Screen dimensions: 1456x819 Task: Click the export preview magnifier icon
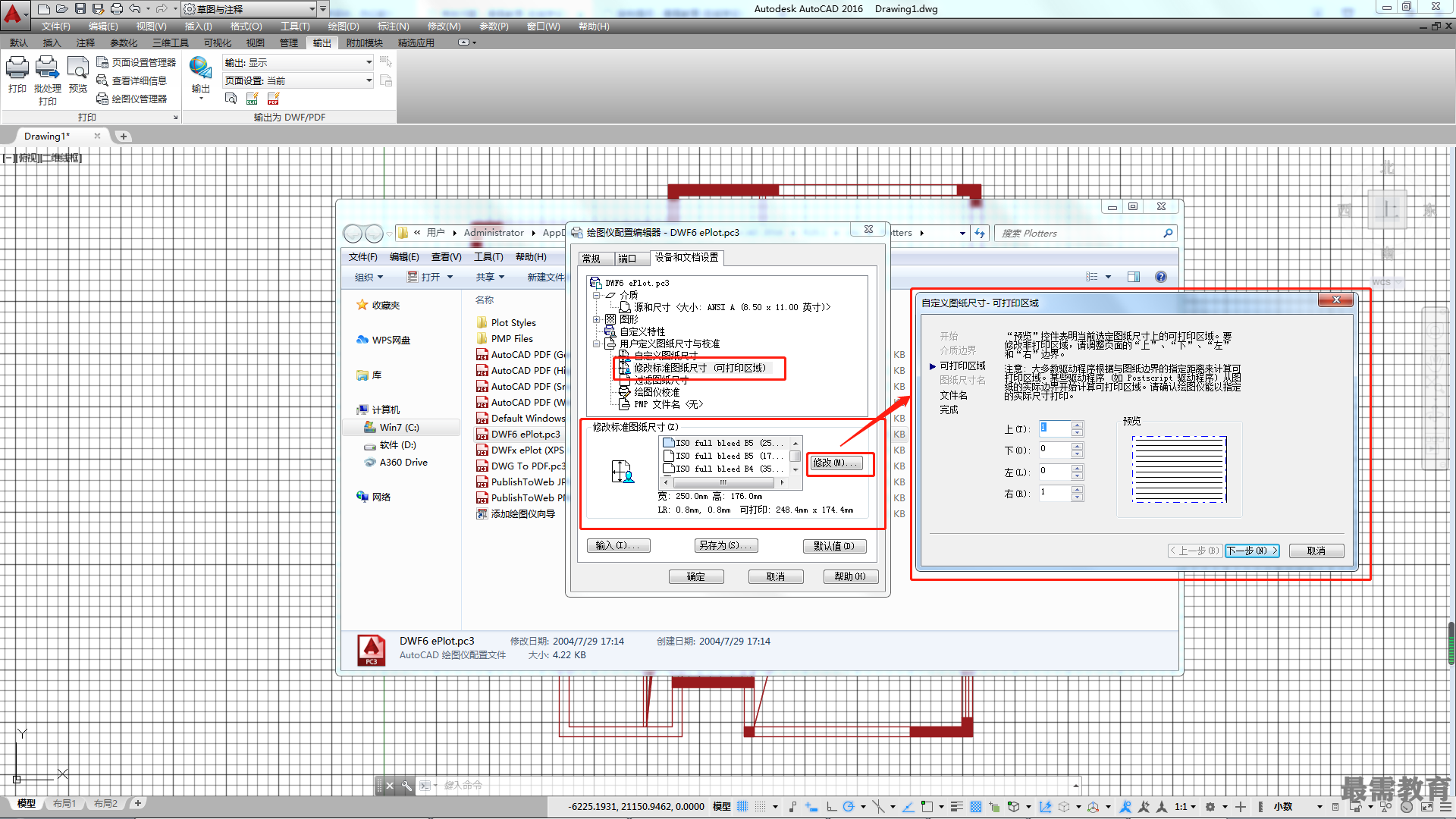tap(231, 99)
